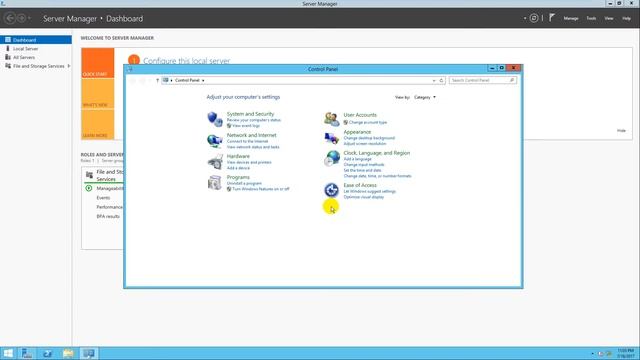
Task: Click green Manageability status icon
Action: 89,188
